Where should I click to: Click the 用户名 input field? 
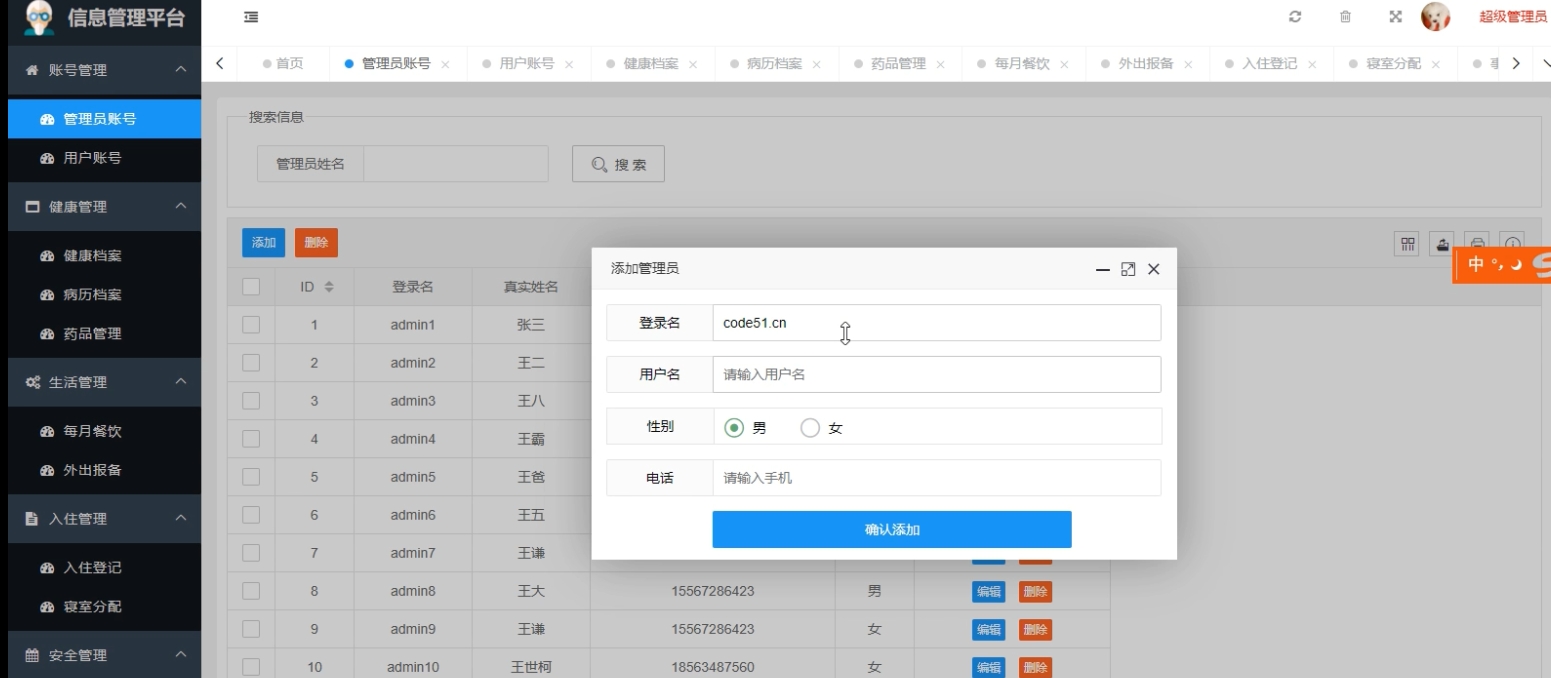tap(936, 375)
